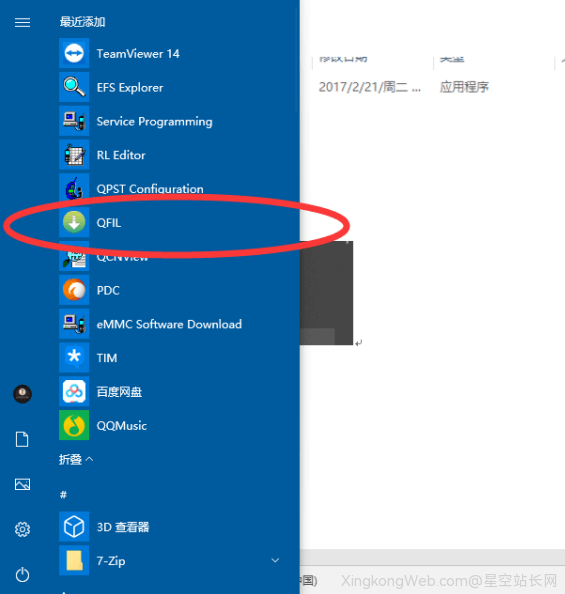Open Windows Settings gear
The height and width of the screenshot is (594, 565).
point(22,529)
